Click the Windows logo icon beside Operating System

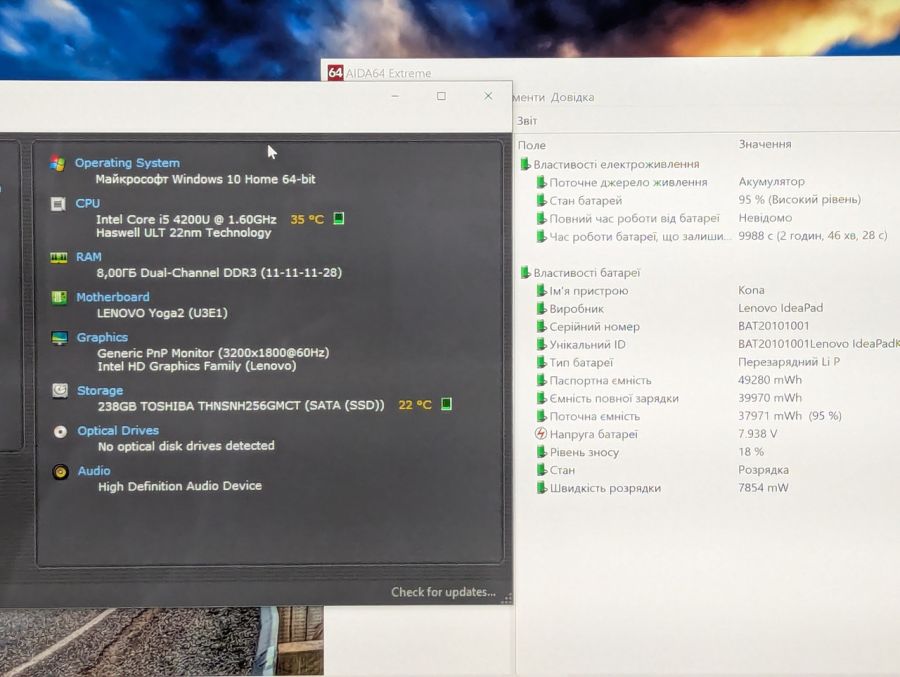coord(57,164)
